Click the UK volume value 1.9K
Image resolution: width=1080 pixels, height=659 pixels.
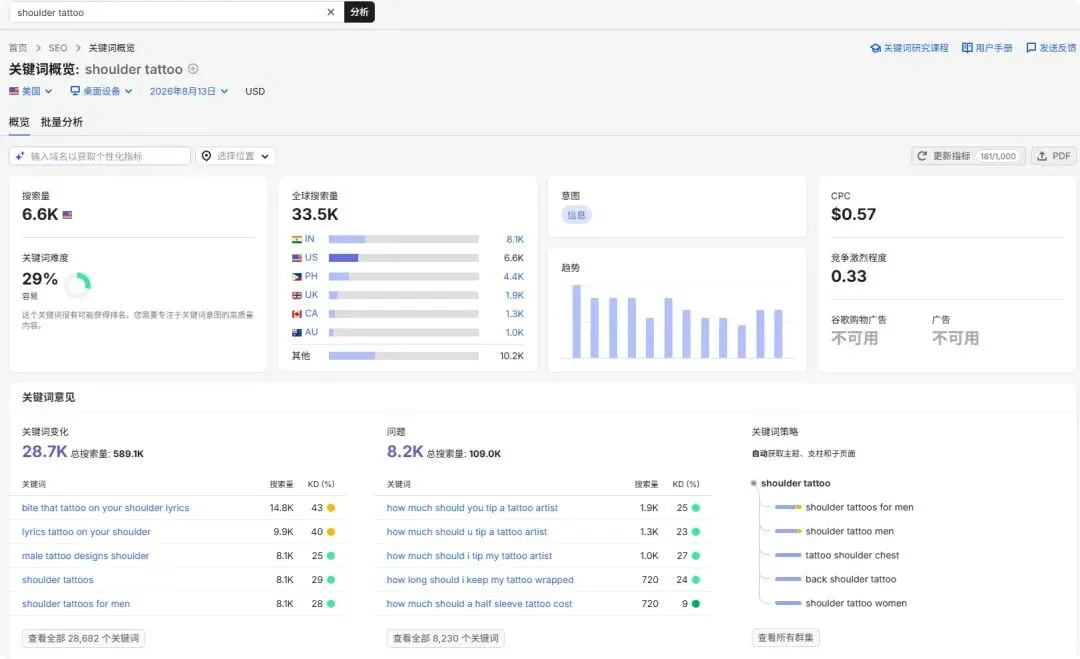(x=515, y=295)
